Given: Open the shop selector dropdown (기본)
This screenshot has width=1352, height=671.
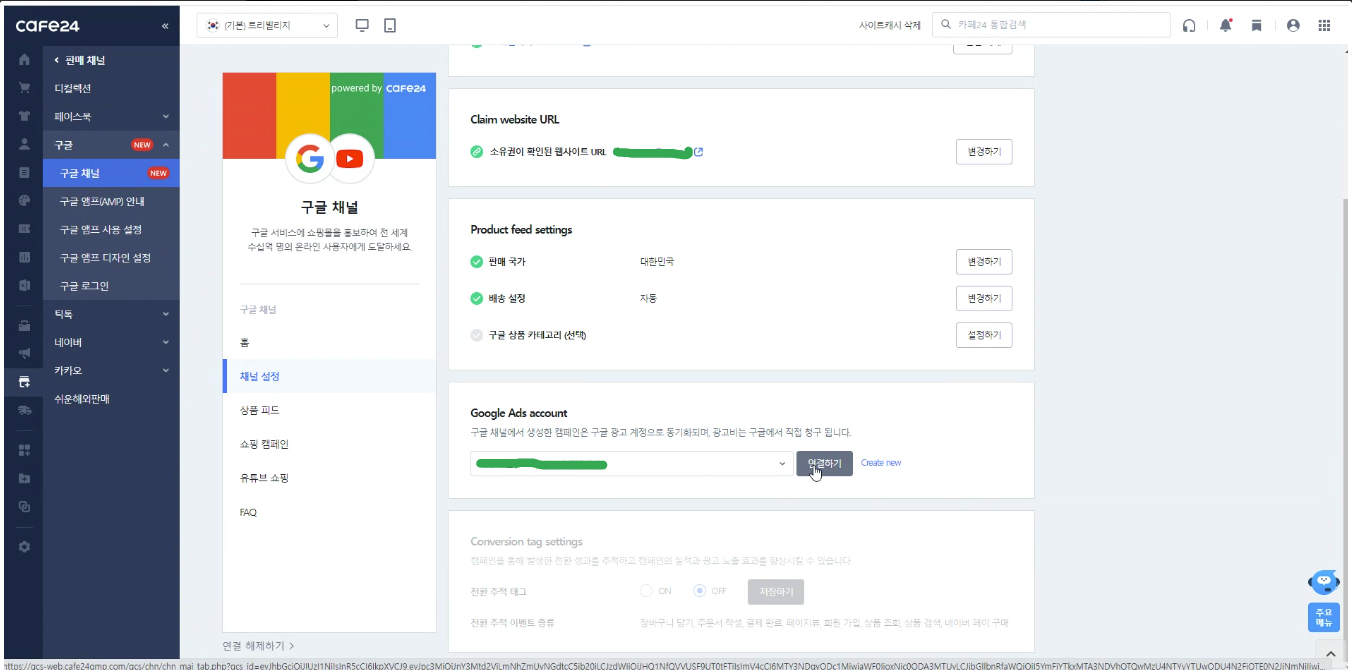Looking at the screenshot, I should coord(267,25).
